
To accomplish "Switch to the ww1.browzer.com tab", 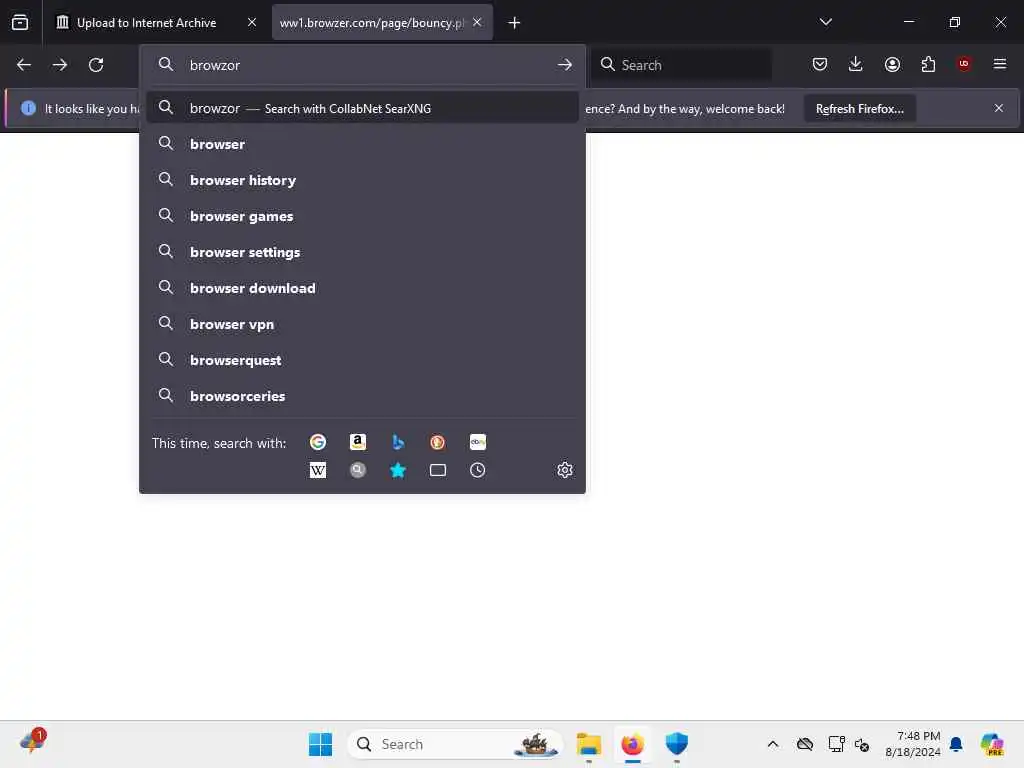I will click(x=371, y=23).
